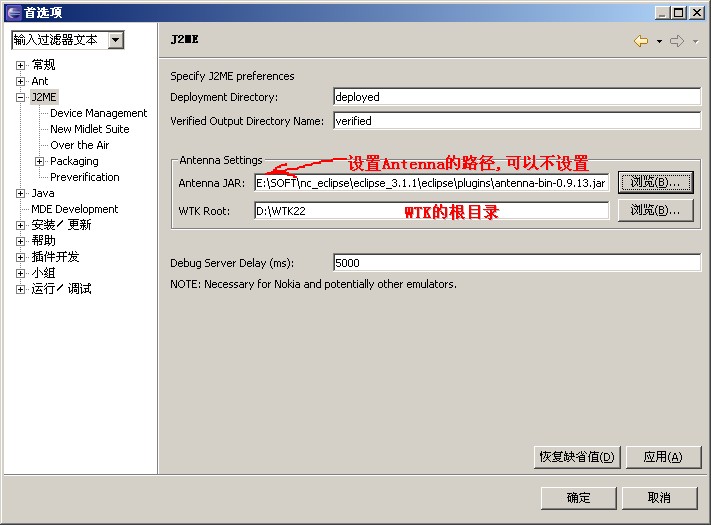Click the back navigation arrow icon
This screenshot has width=711, height=525.
[x=641, y=41]
